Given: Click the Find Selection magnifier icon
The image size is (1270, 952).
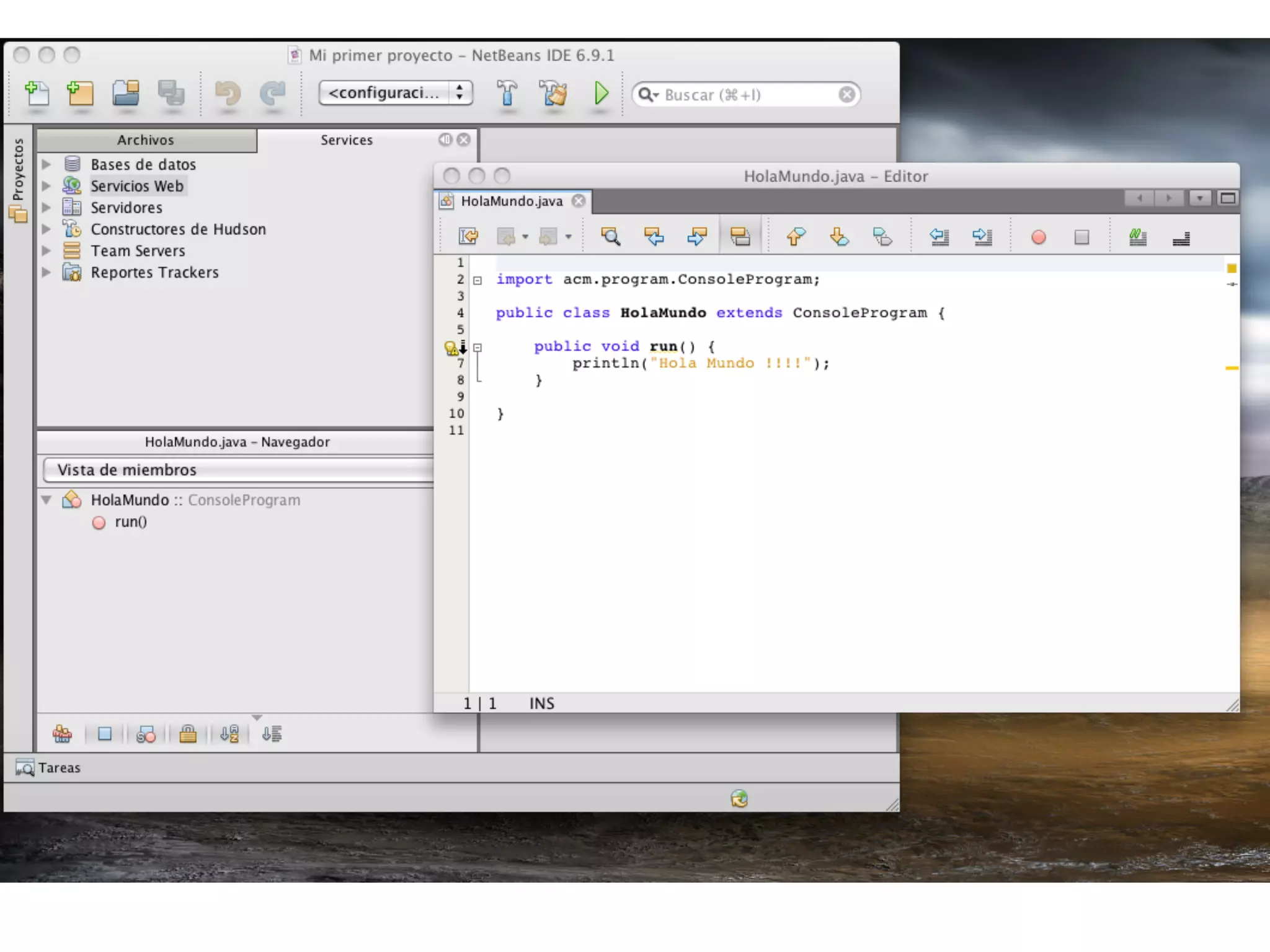Looking at the screenshot, I should (610, 237).
